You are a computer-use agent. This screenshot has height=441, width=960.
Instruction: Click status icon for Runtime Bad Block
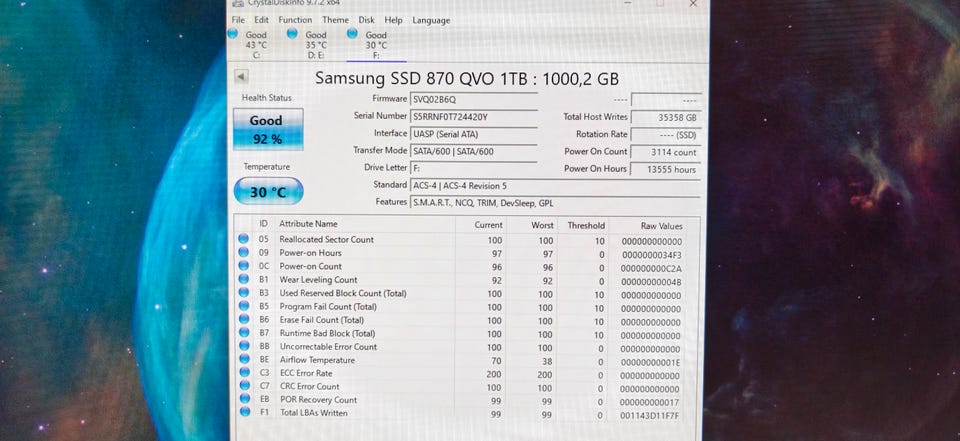click(244, 333)
